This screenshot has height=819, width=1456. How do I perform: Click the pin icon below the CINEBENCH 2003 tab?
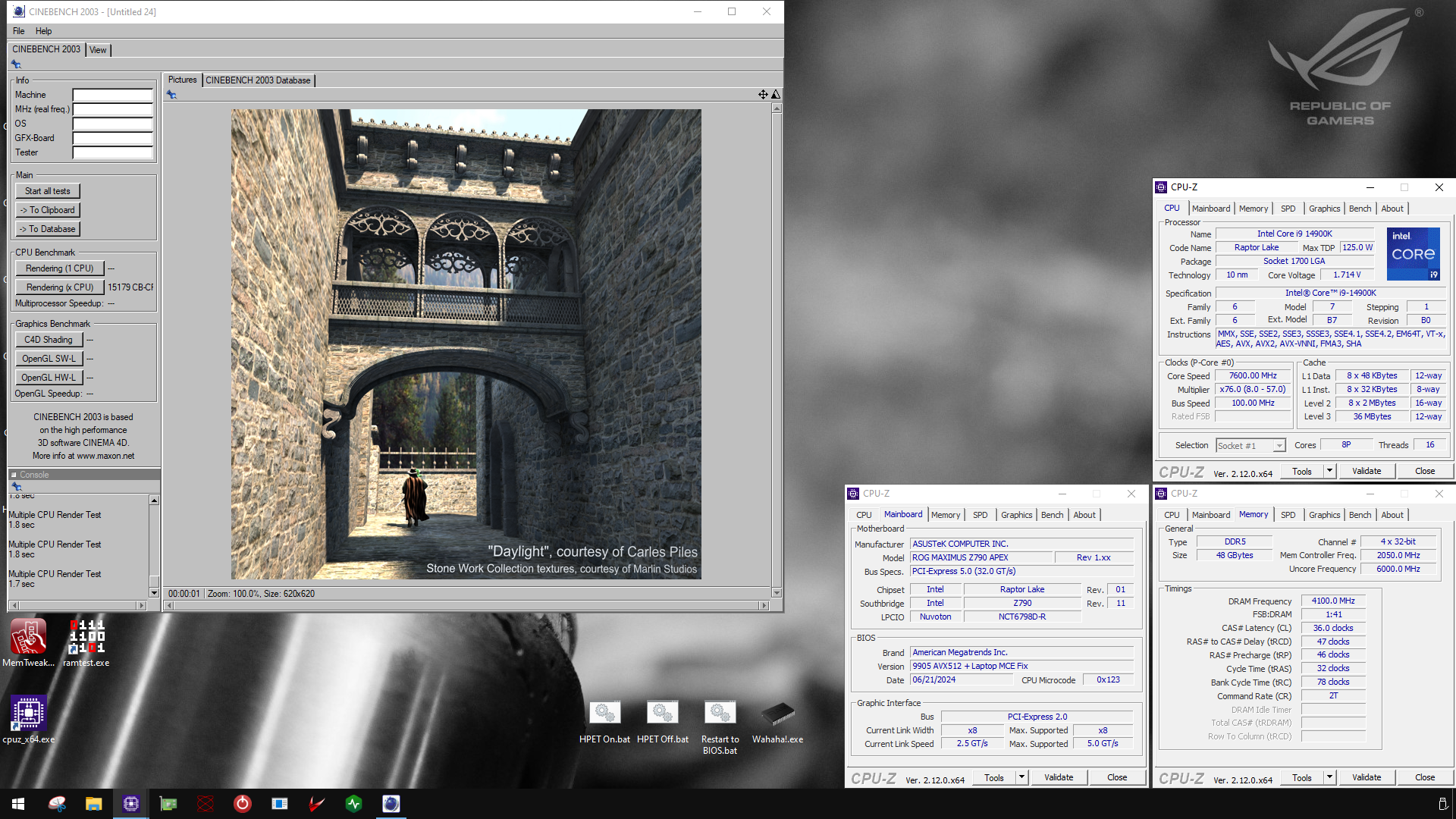tap(16, 64)
